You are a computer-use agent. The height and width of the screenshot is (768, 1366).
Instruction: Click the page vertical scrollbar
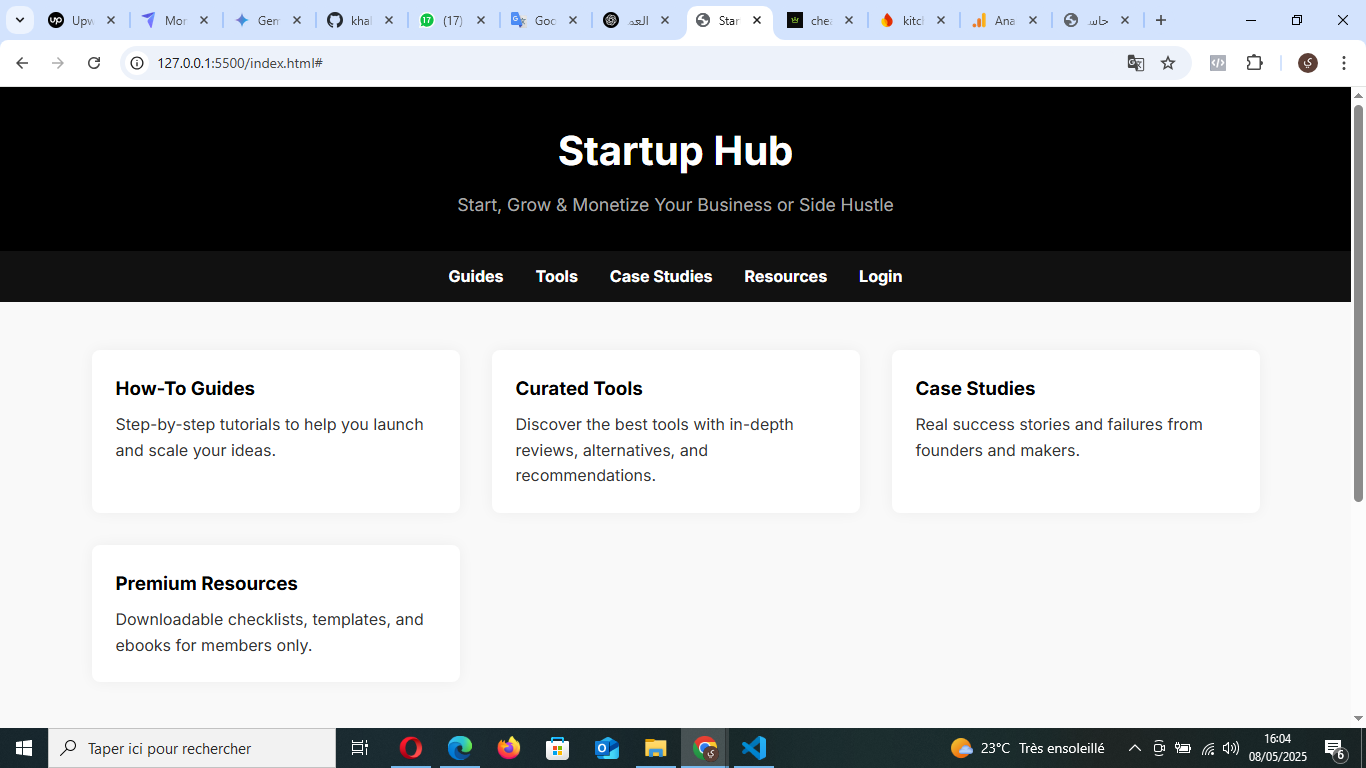(x=1358, y=300)
